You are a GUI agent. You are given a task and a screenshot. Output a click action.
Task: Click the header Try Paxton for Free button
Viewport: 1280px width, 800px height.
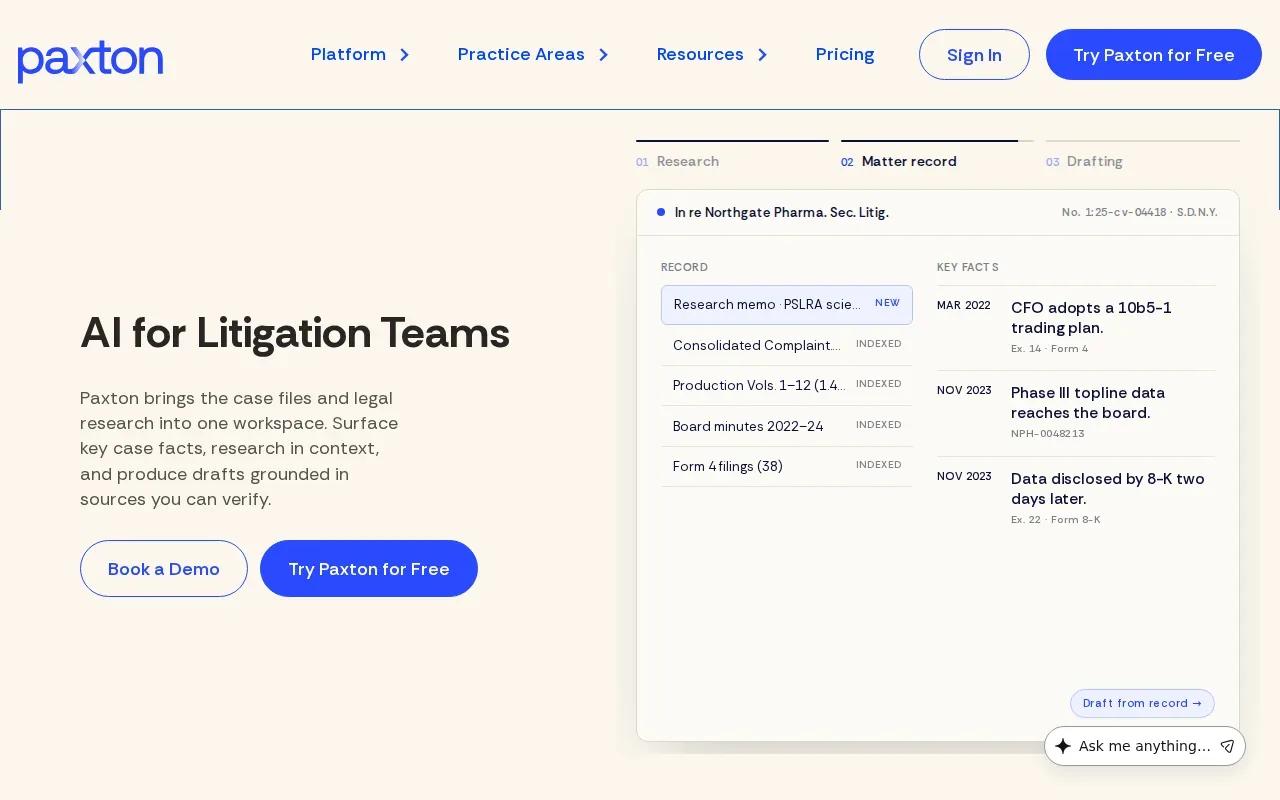(1154, 54)
